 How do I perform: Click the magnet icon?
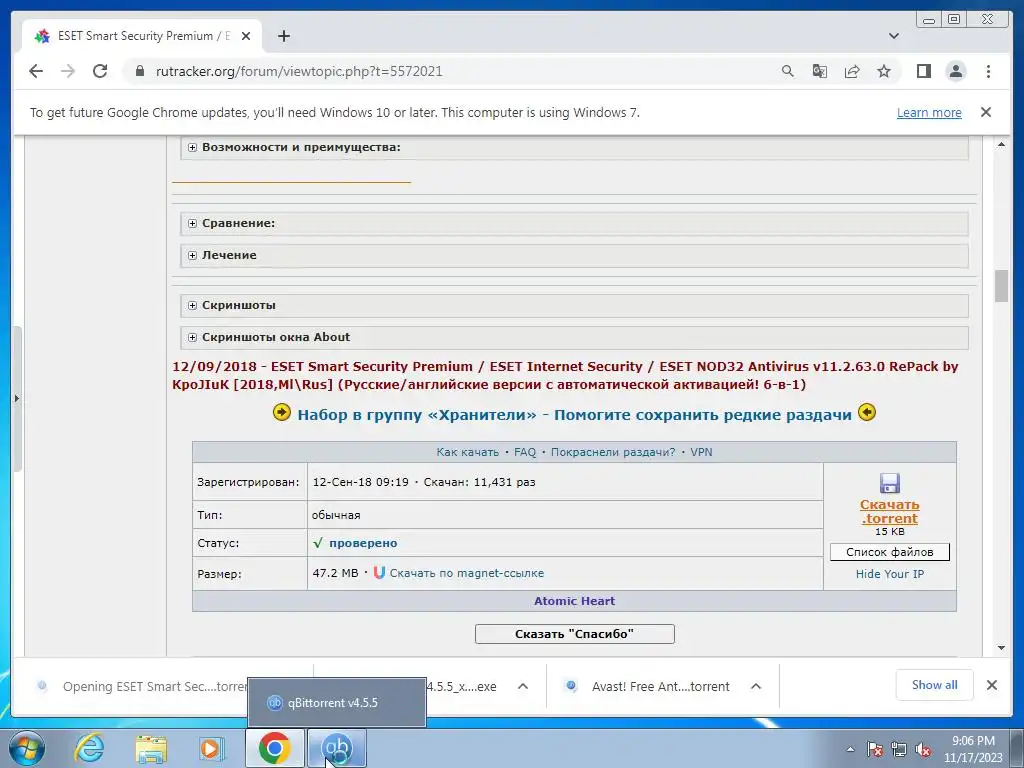click(x=379, y=573)
